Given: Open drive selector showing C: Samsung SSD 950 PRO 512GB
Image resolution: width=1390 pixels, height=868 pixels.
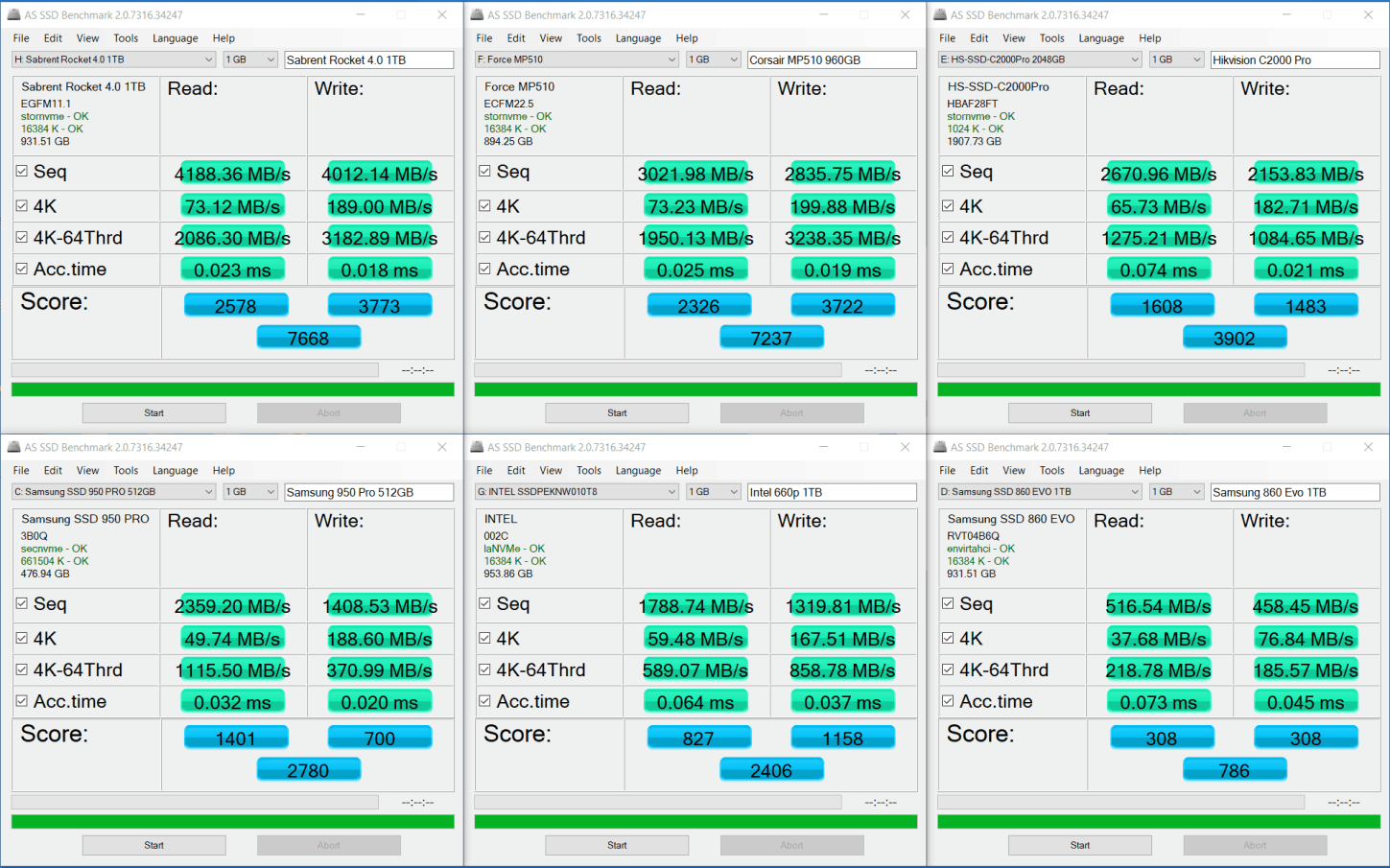Looking at the screenshot, I should tap(114, 492).
